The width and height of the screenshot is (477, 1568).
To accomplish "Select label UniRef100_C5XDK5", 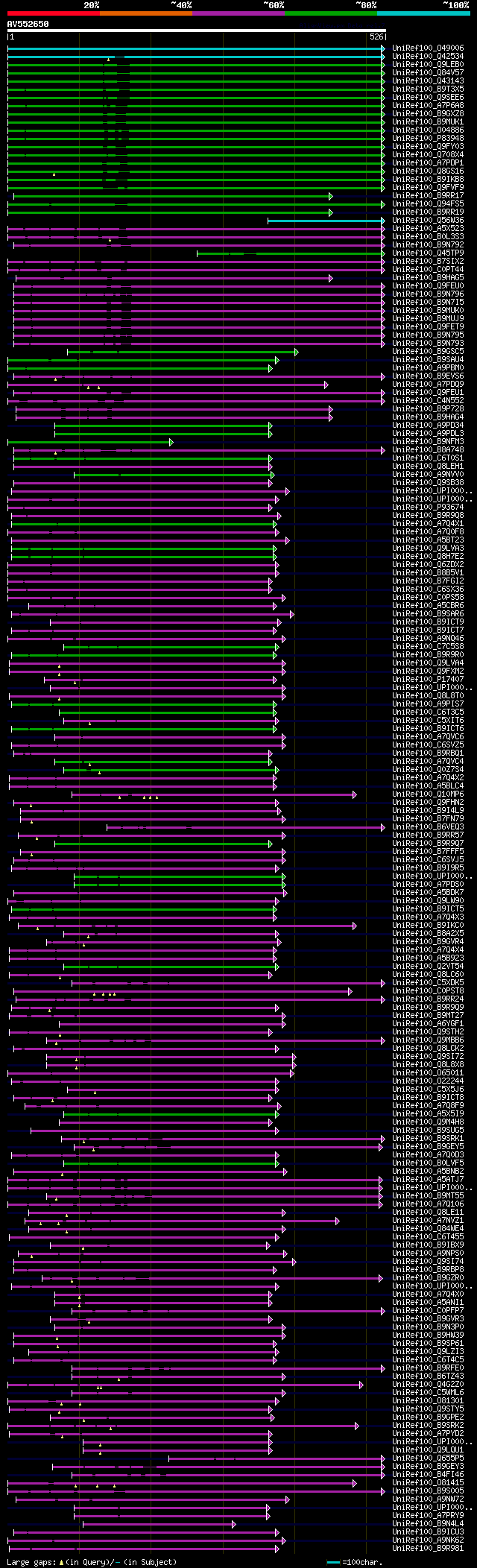I will click(428, 983).
